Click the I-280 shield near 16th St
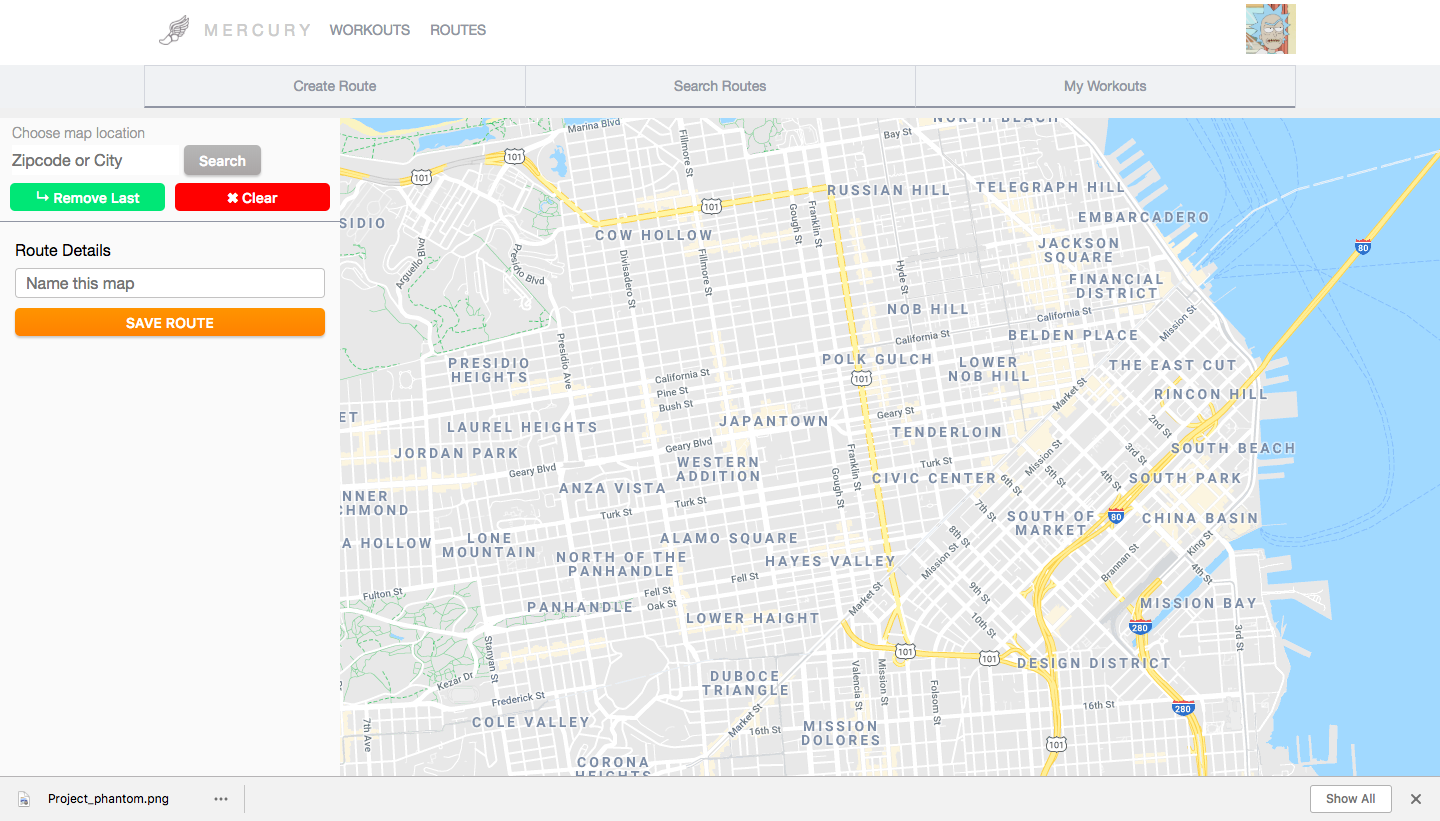The height and width of the screenshot is (821, 1440). point(1183,708)
